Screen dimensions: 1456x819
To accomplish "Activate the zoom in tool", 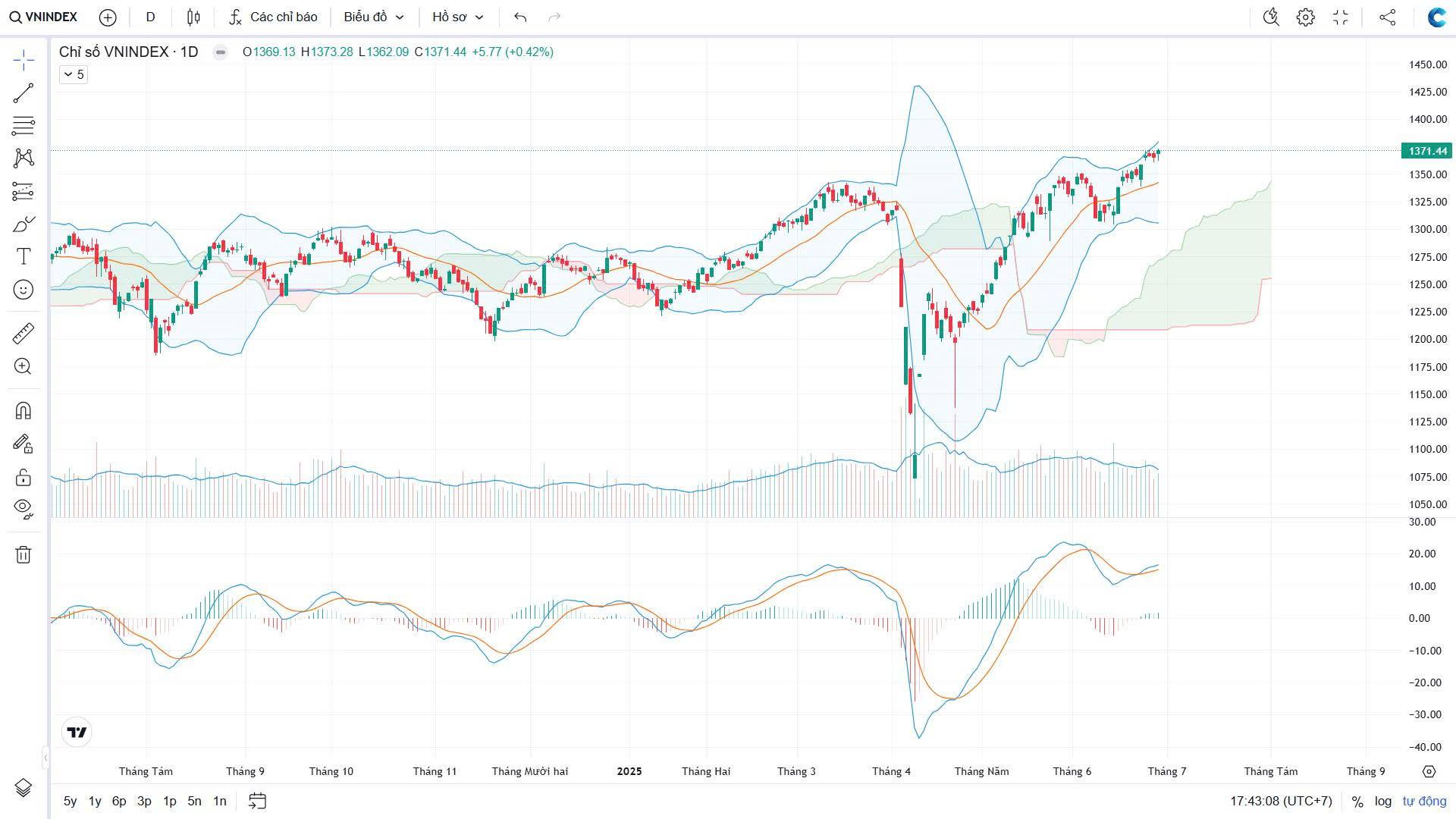I will 24,367.
